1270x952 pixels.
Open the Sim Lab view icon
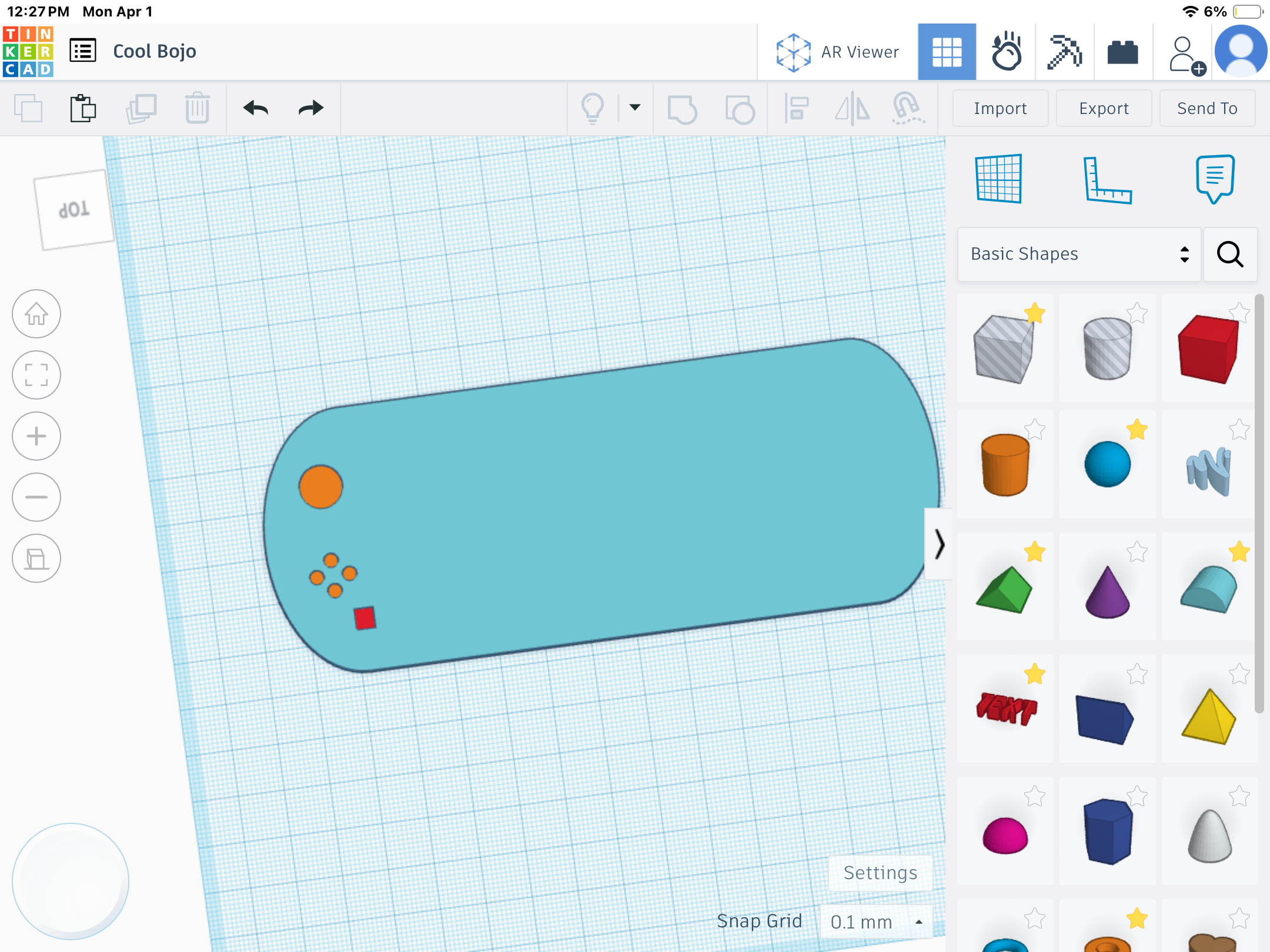(1006, 52)
